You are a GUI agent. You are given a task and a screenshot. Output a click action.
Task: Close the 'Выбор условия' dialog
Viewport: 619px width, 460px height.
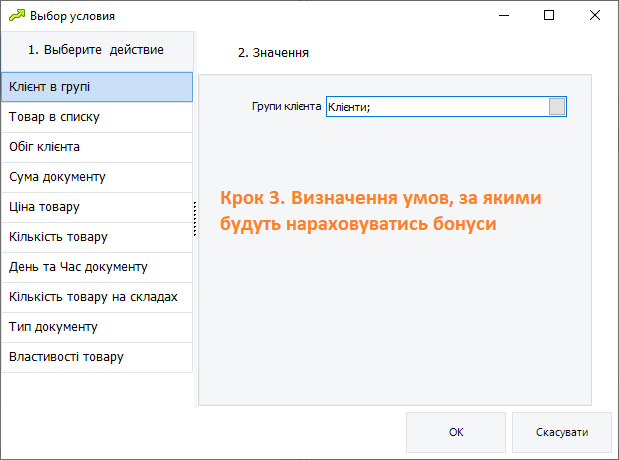[x=595, y=16]
